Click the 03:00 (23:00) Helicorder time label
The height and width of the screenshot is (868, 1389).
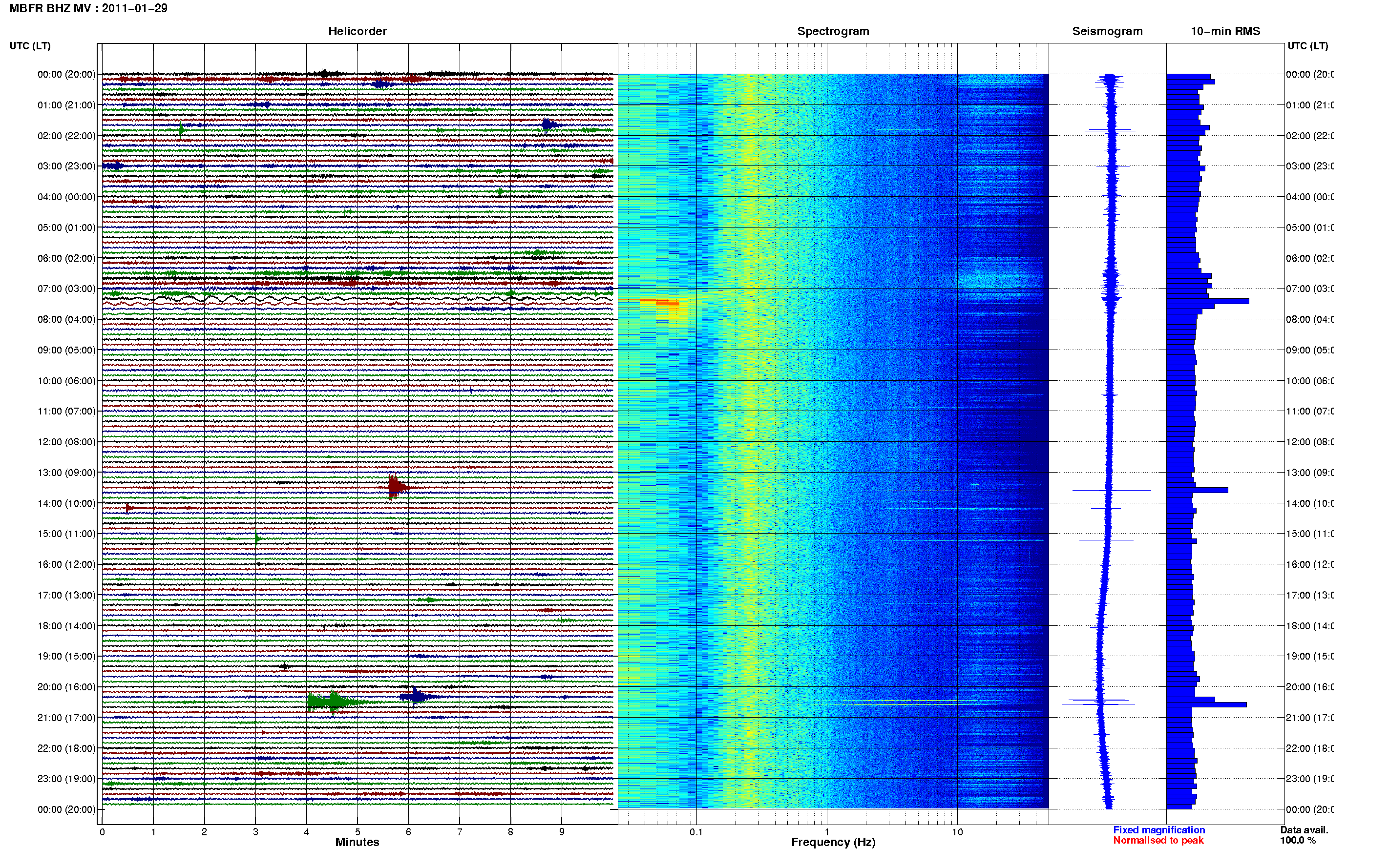(66, 166)
